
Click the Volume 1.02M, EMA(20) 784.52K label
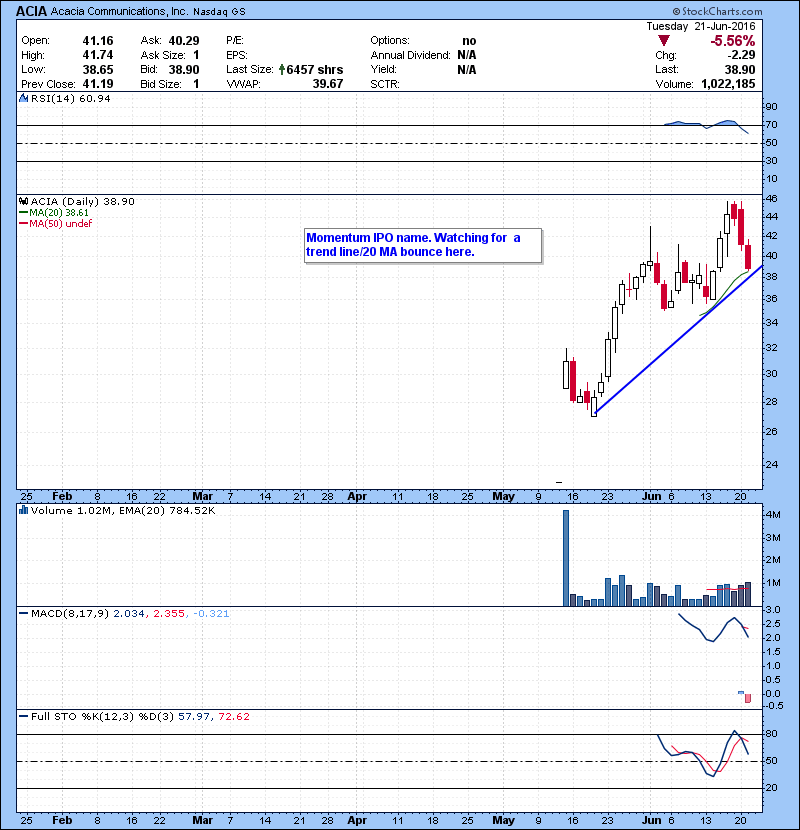point(123,511)
